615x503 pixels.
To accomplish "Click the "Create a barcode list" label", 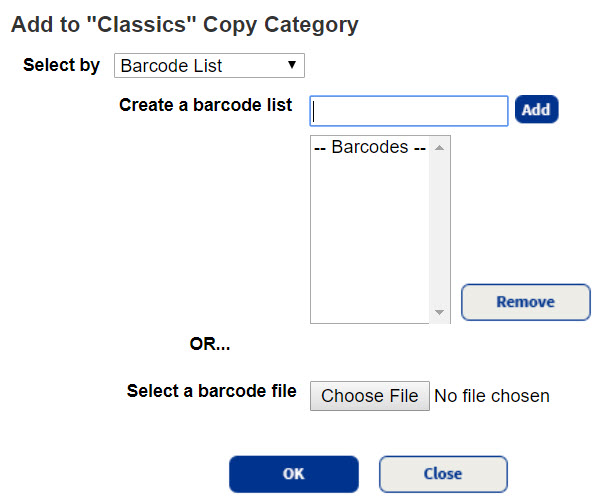I will [205, 105].
